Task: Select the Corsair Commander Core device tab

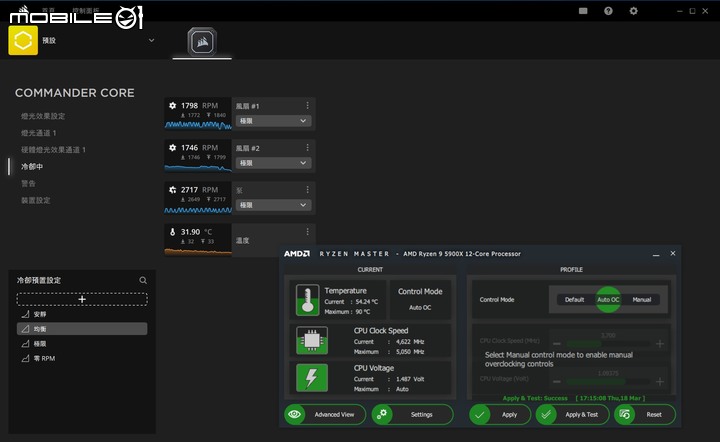Action: click(x=202, y=42)
